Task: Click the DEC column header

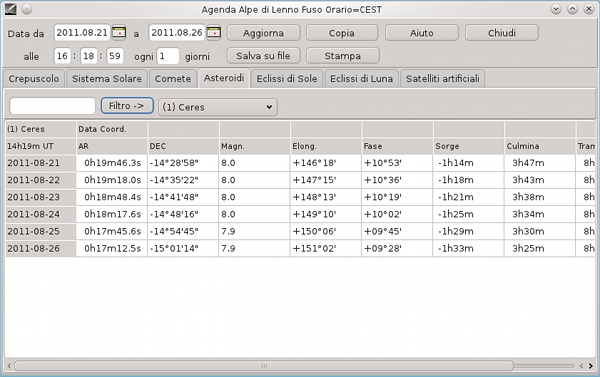Action: pyautogui.click(x=183, y=146)
